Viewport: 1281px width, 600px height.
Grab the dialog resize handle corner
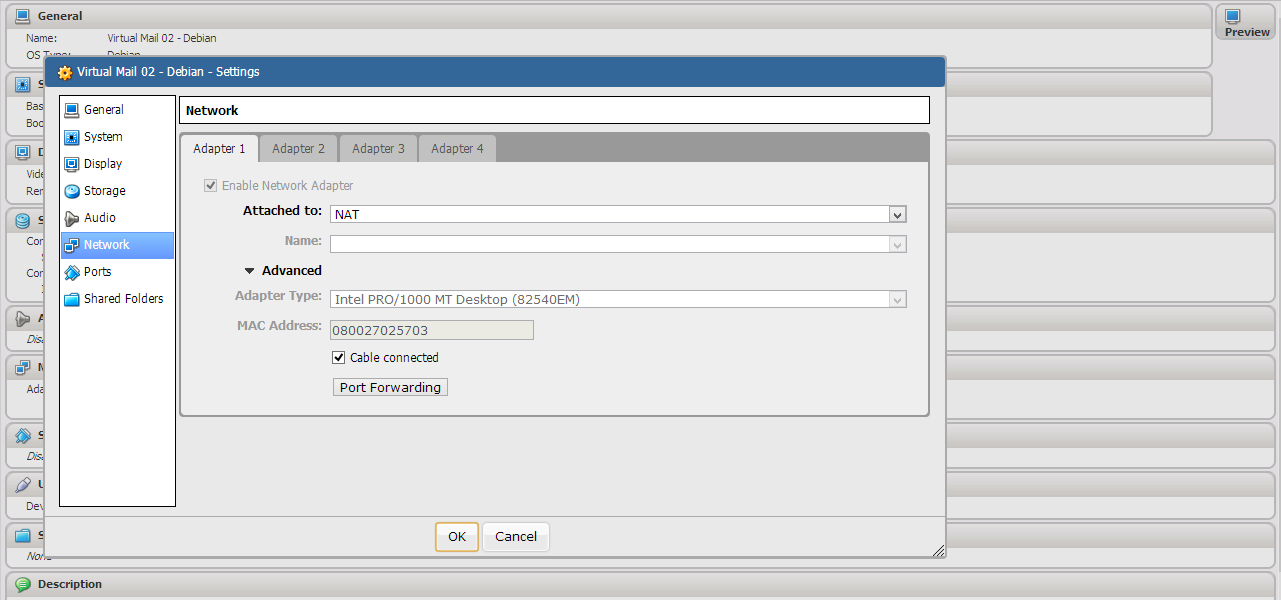pos(938,550)
